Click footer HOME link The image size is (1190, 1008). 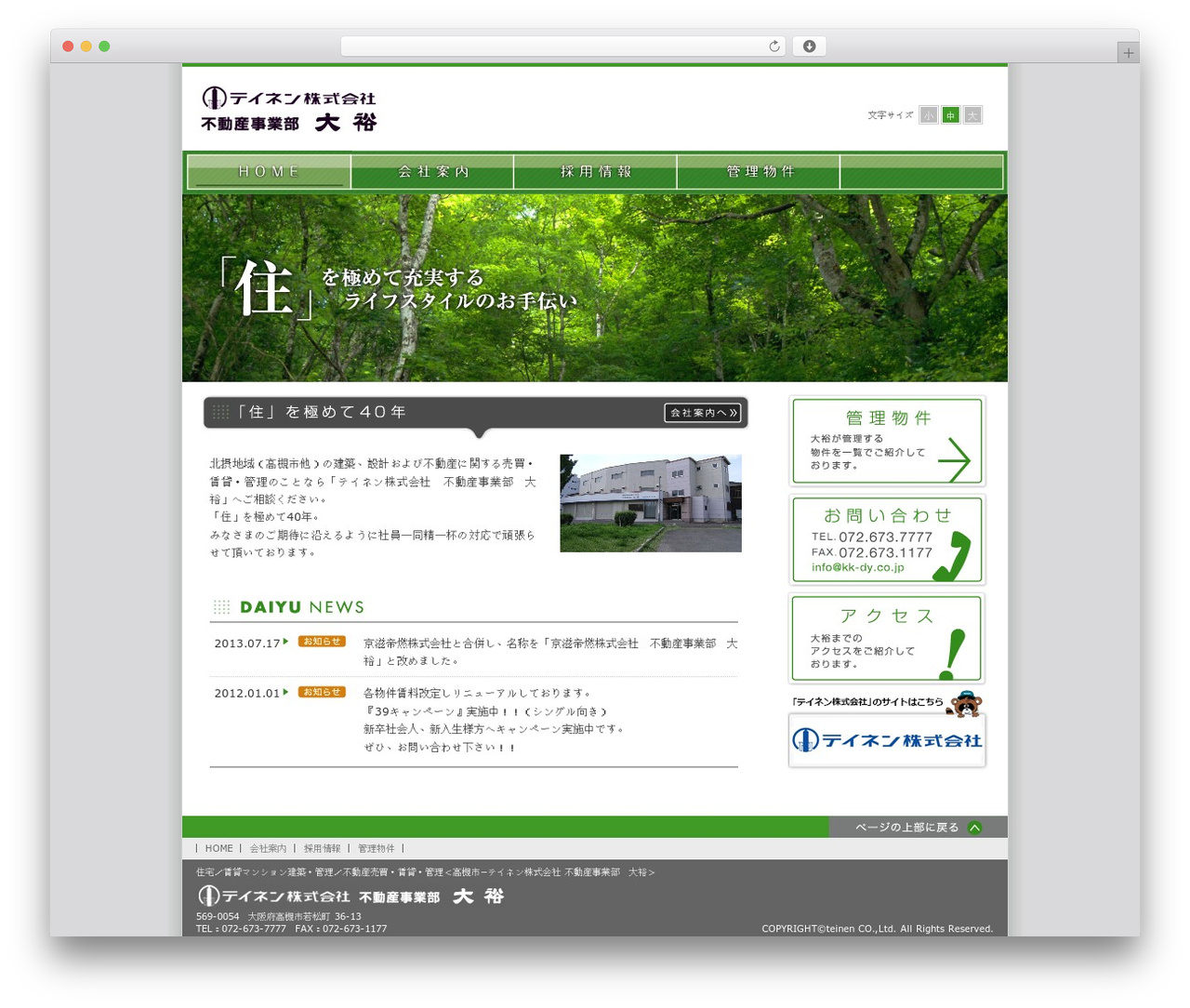[219, 849]
